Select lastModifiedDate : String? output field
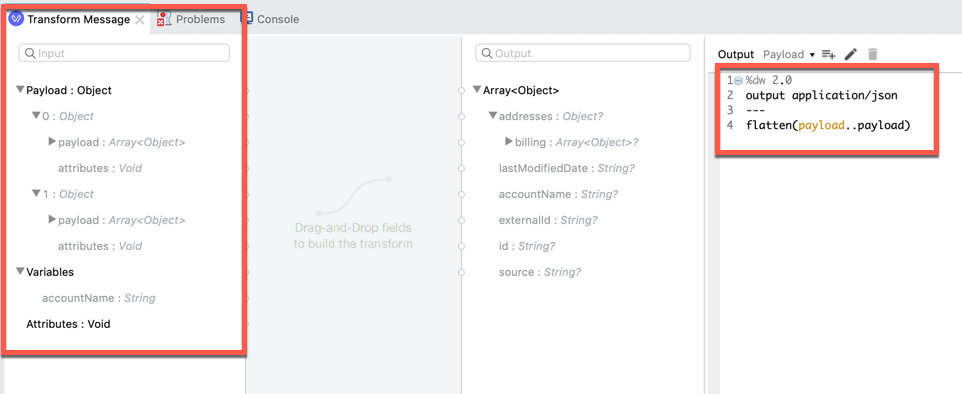Image resolution: width=962 pixels, height=394 pixels. point(567,168)
